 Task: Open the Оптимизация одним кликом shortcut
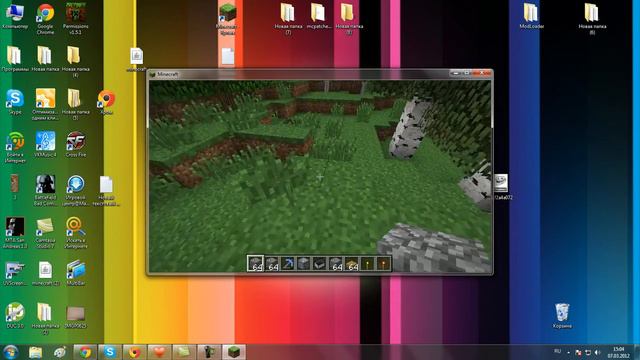[x=45, y=104]
